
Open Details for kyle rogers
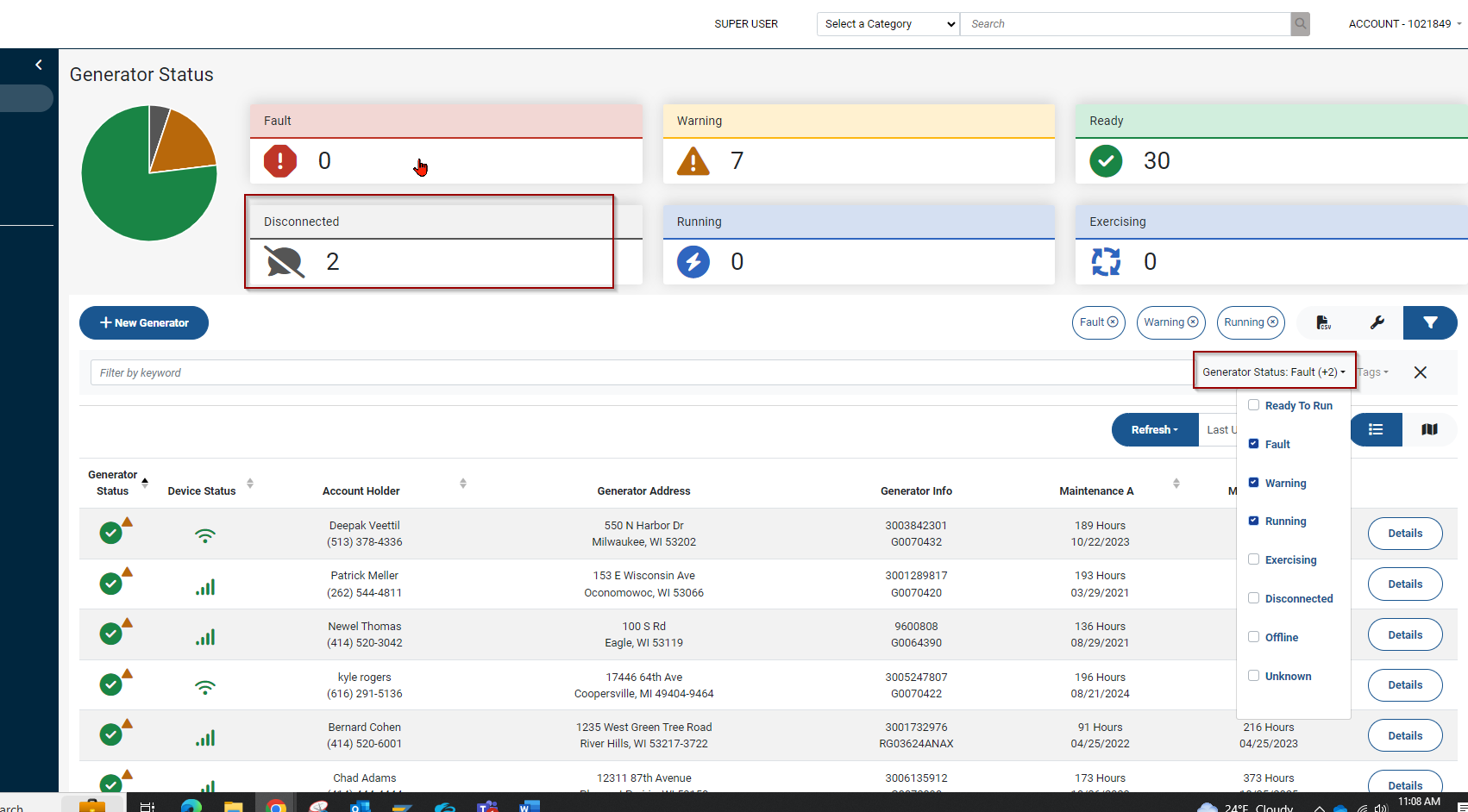[1405, 685]
